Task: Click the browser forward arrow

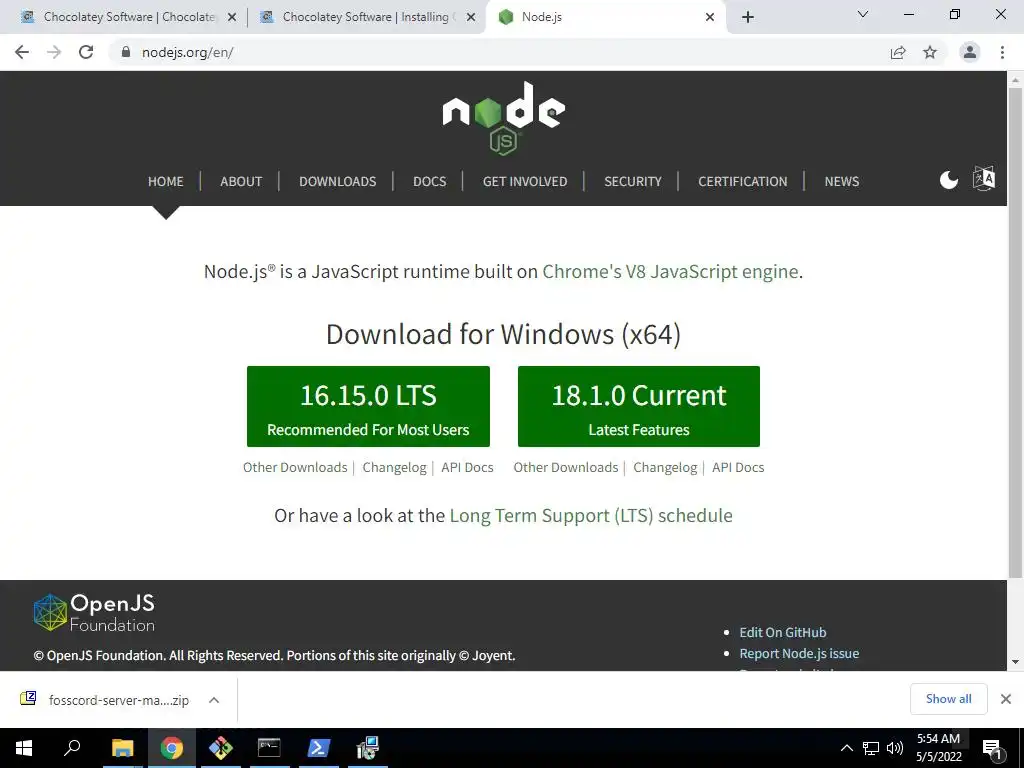Action: [x=54, y=52]
